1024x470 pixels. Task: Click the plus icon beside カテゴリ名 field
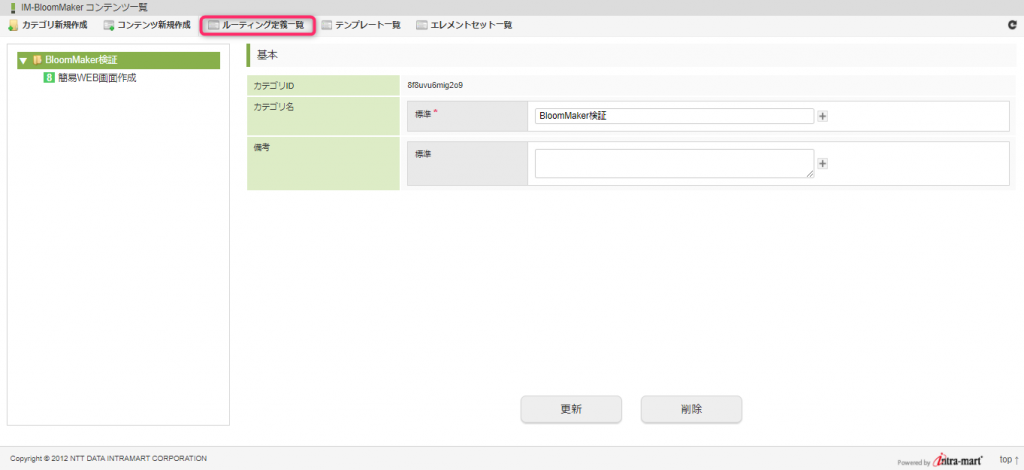click(x=823, y=116)
